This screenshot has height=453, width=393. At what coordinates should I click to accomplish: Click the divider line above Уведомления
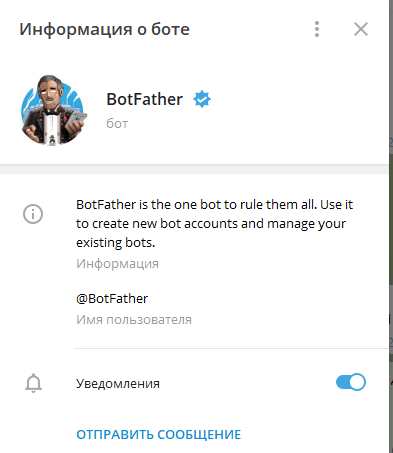pyautogui.click(x=231, y=348)
